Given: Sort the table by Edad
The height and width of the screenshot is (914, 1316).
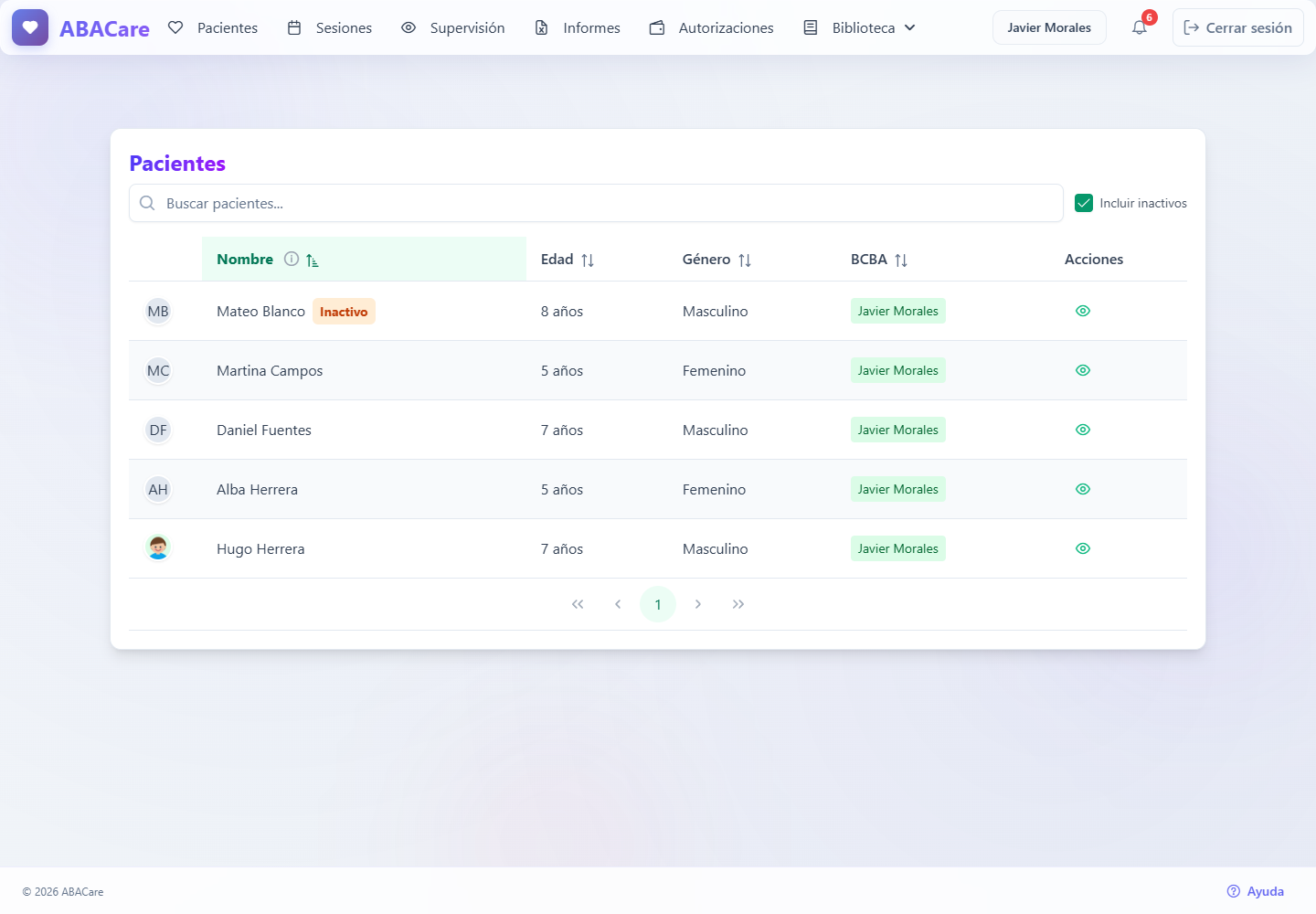Looking at the screenshot, I should 588,260.
